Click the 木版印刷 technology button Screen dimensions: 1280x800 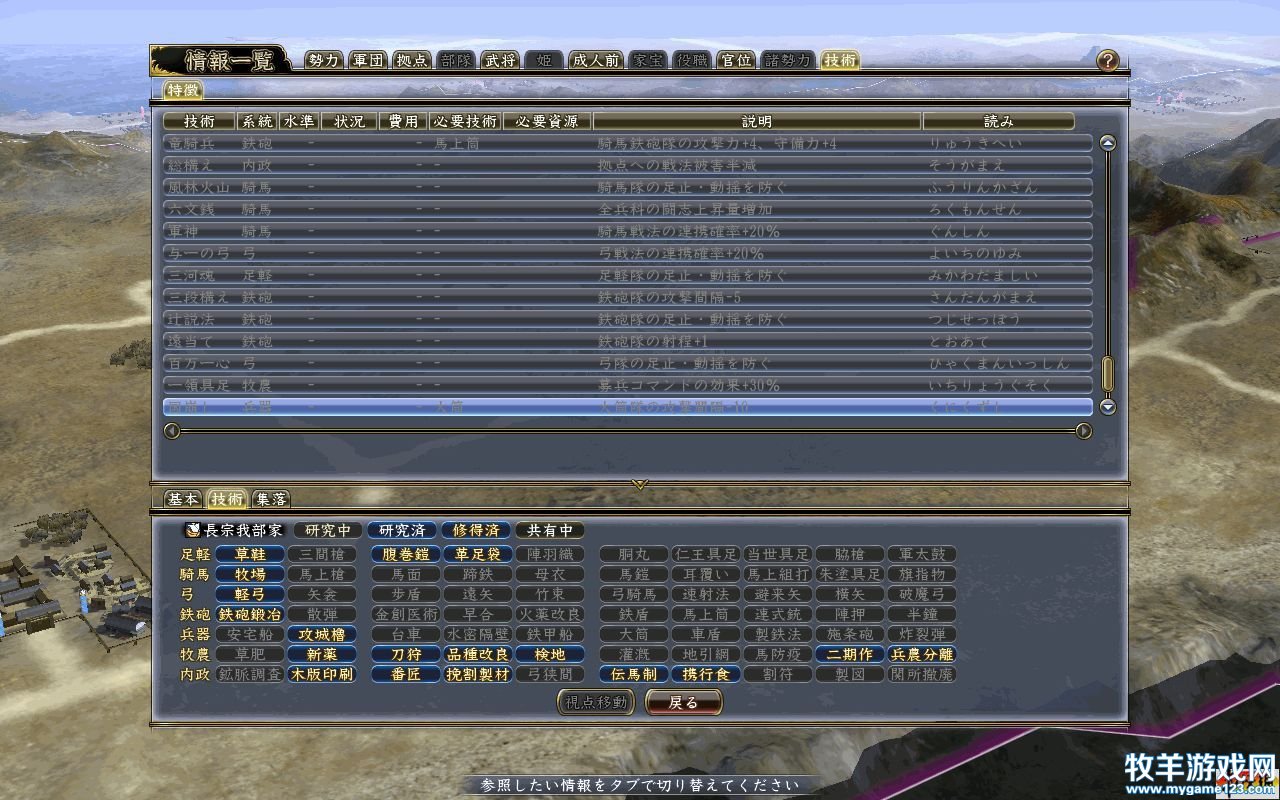click(322, 674)
